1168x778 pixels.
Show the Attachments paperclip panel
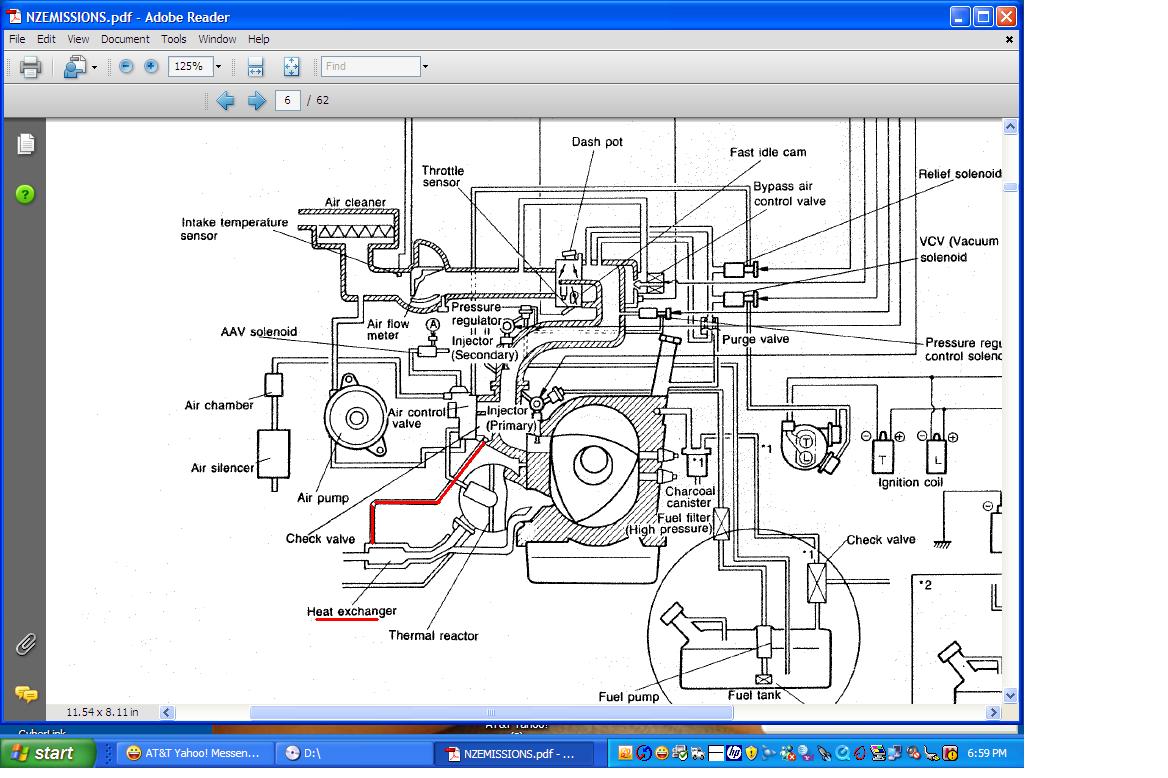25,644
